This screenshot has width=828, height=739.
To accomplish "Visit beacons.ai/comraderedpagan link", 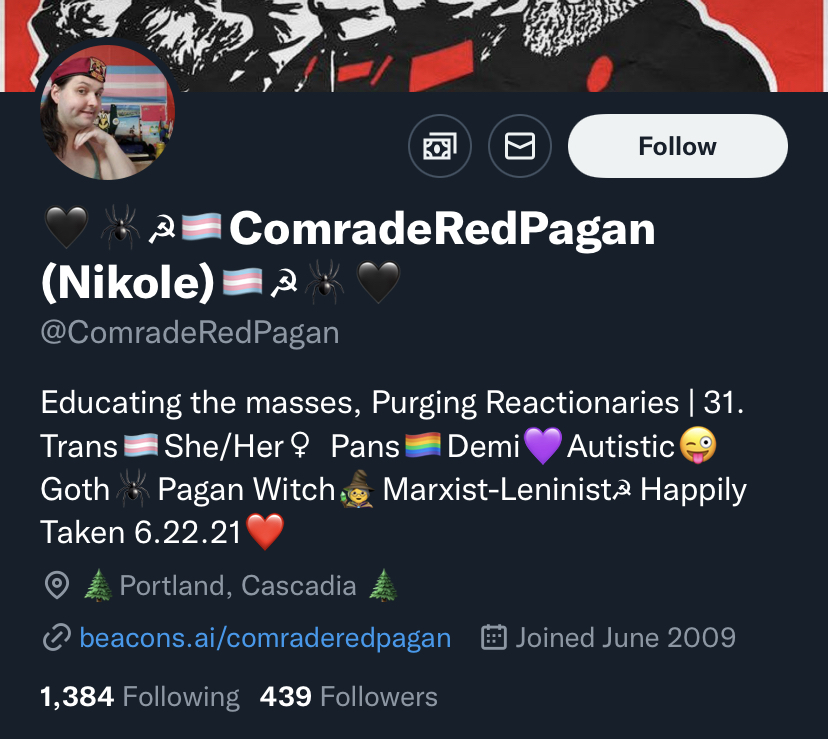I will click(265, 638).
